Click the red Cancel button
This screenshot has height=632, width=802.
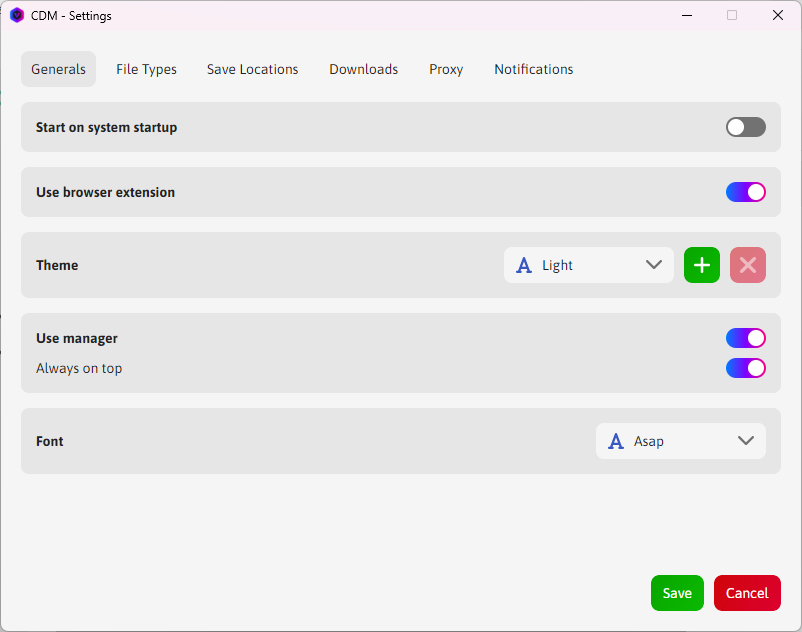click(746, 593)
